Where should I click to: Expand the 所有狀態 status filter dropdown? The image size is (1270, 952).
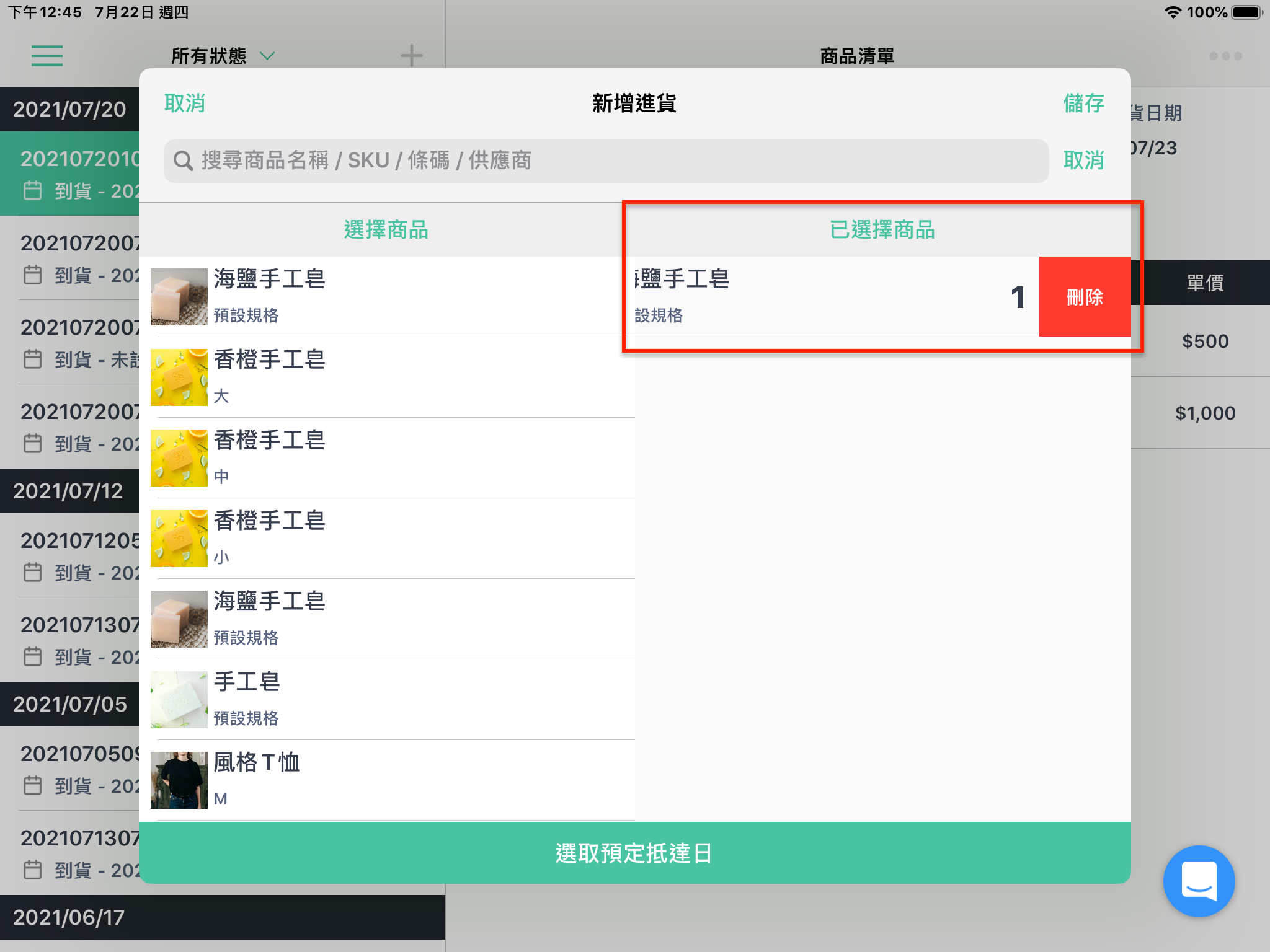click(x=223, y=56)
